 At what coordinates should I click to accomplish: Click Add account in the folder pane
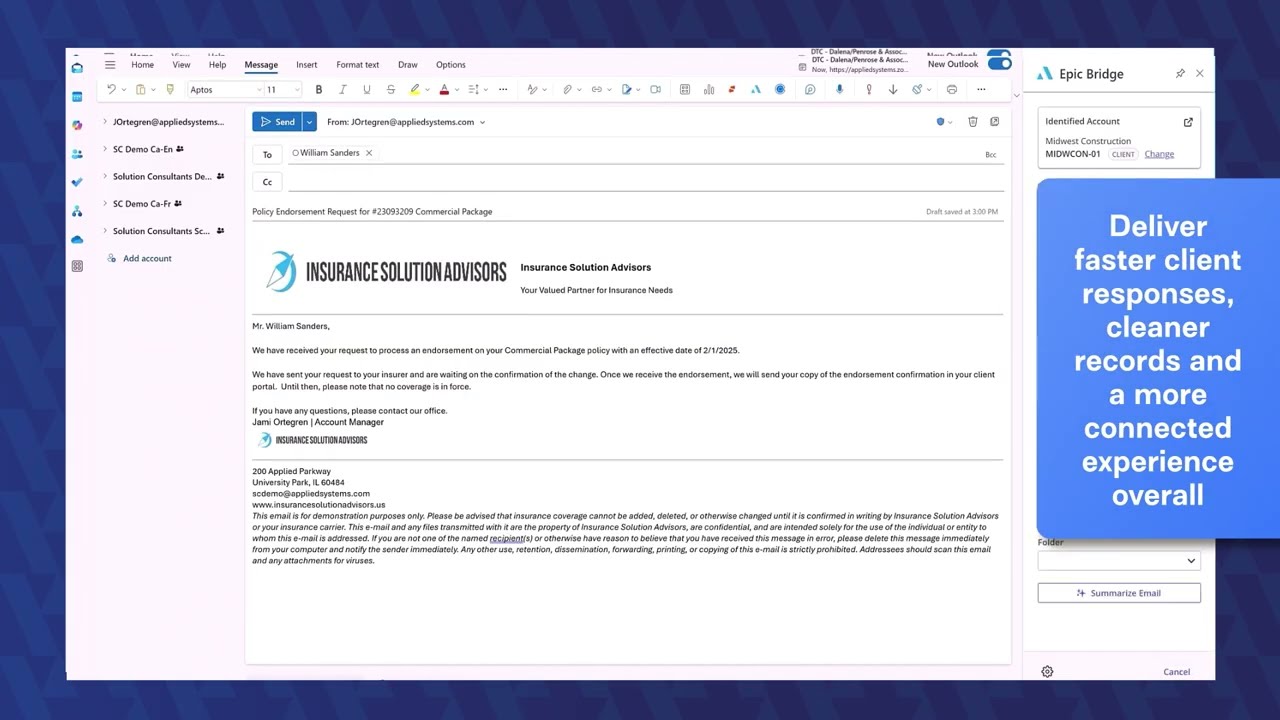click(147, 258)
